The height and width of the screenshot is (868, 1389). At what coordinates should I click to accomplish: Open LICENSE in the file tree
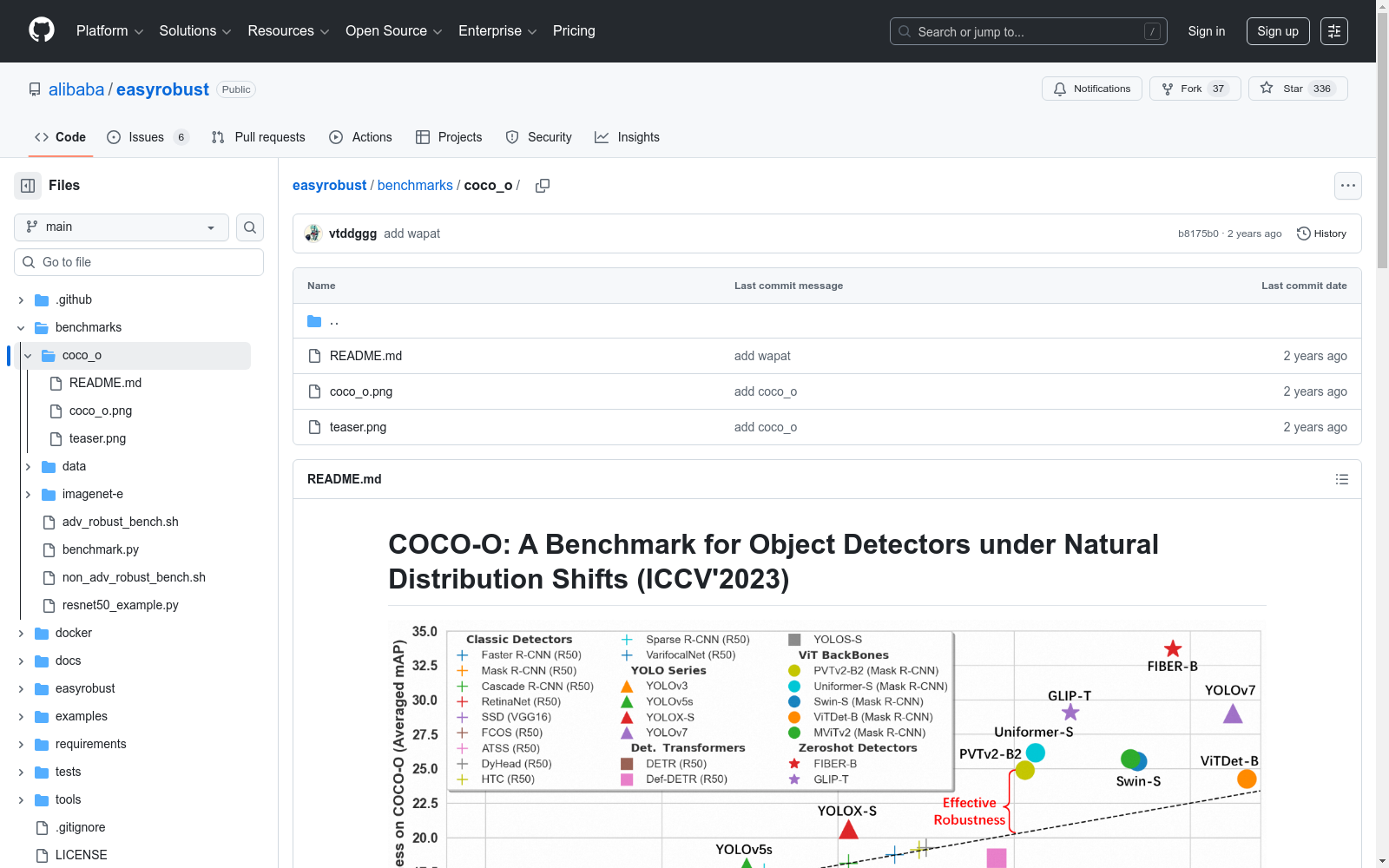82,855
